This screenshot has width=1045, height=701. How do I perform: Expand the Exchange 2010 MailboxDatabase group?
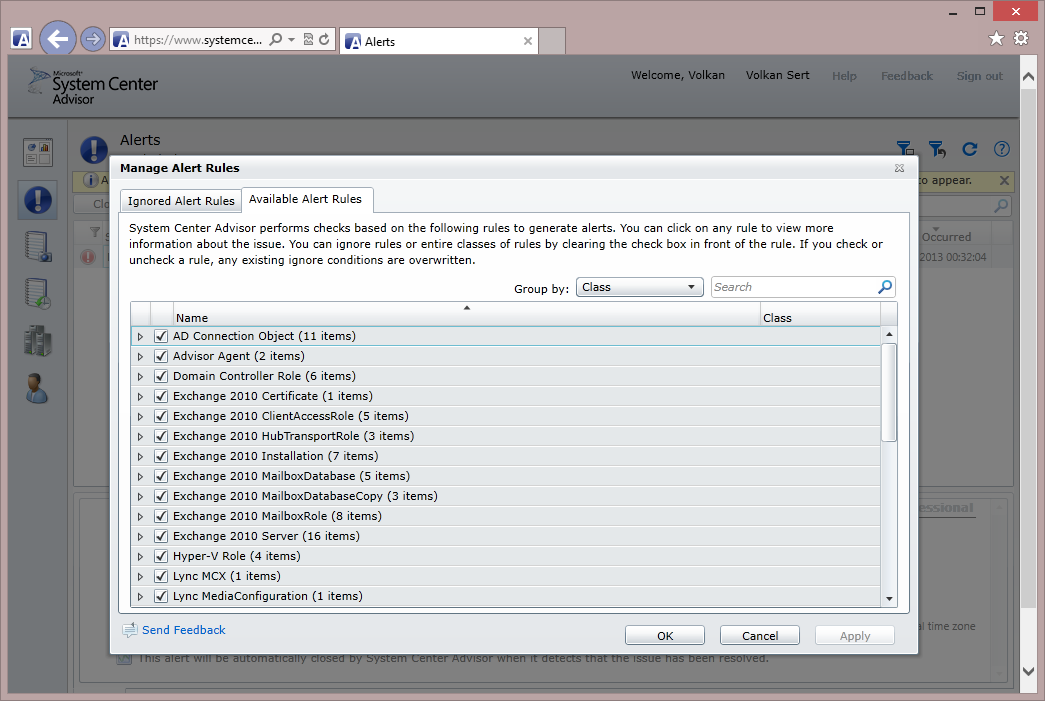pyautogui.click(x=140, y=476)
